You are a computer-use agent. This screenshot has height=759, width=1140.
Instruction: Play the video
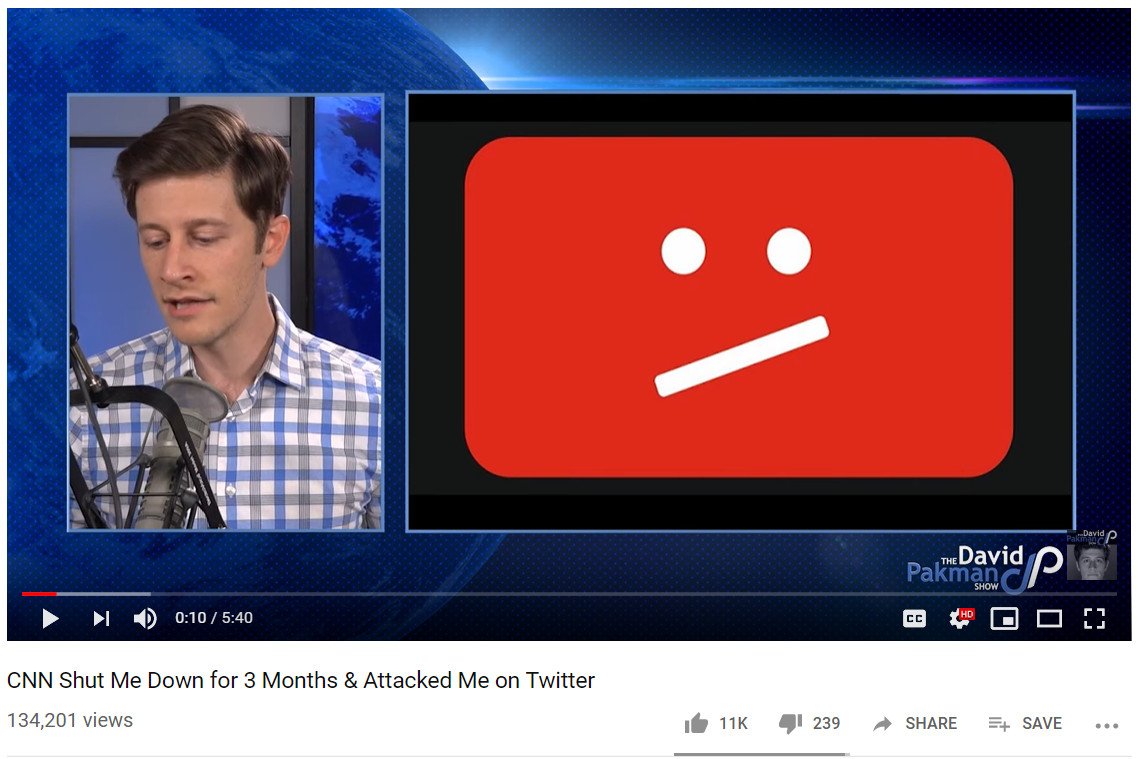[50, 618]
